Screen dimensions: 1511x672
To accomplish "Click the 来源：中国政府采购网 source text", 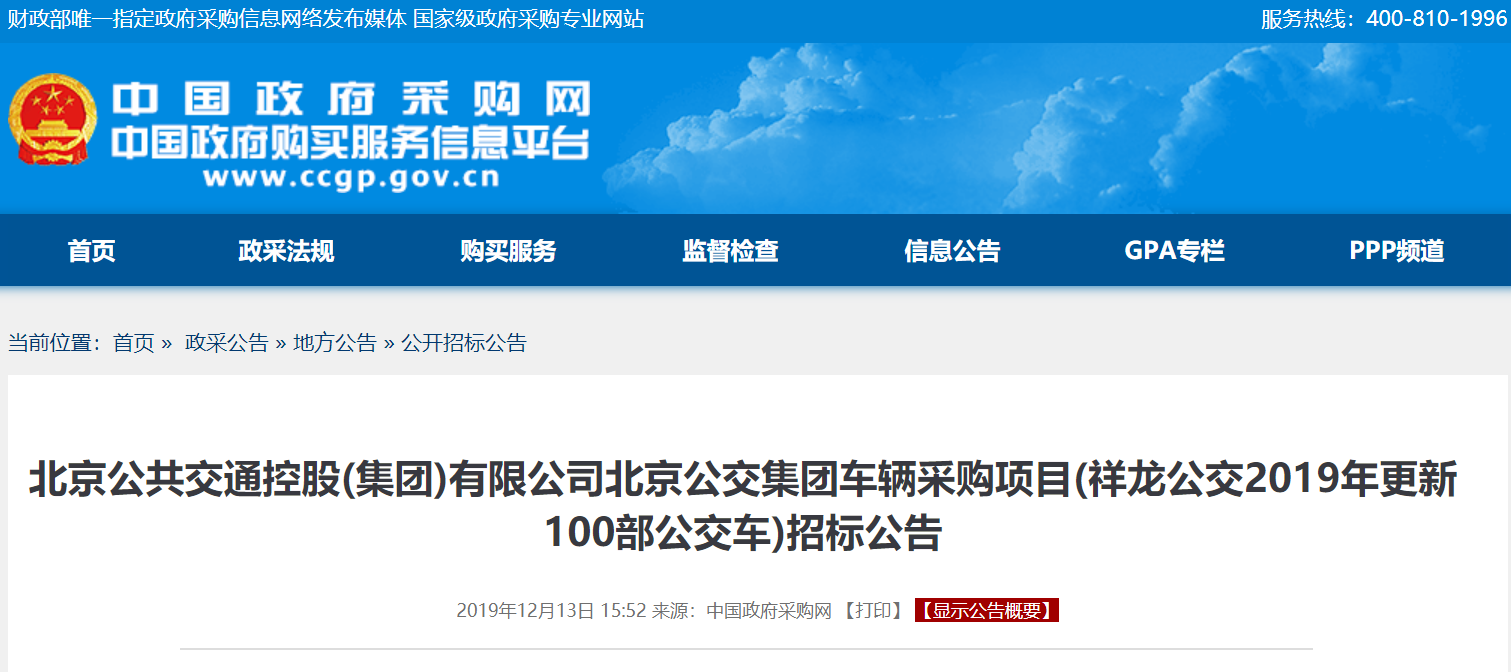I will (x=742, y=611).
